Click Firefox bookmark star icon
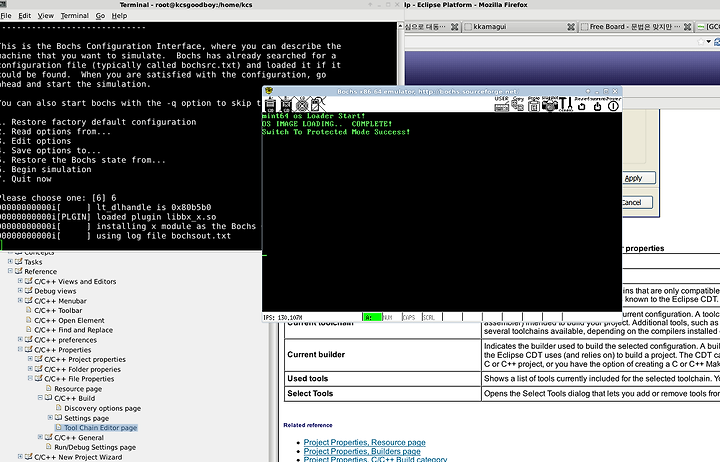The height and width of the screenshot is (462, 720). (701, 42)
